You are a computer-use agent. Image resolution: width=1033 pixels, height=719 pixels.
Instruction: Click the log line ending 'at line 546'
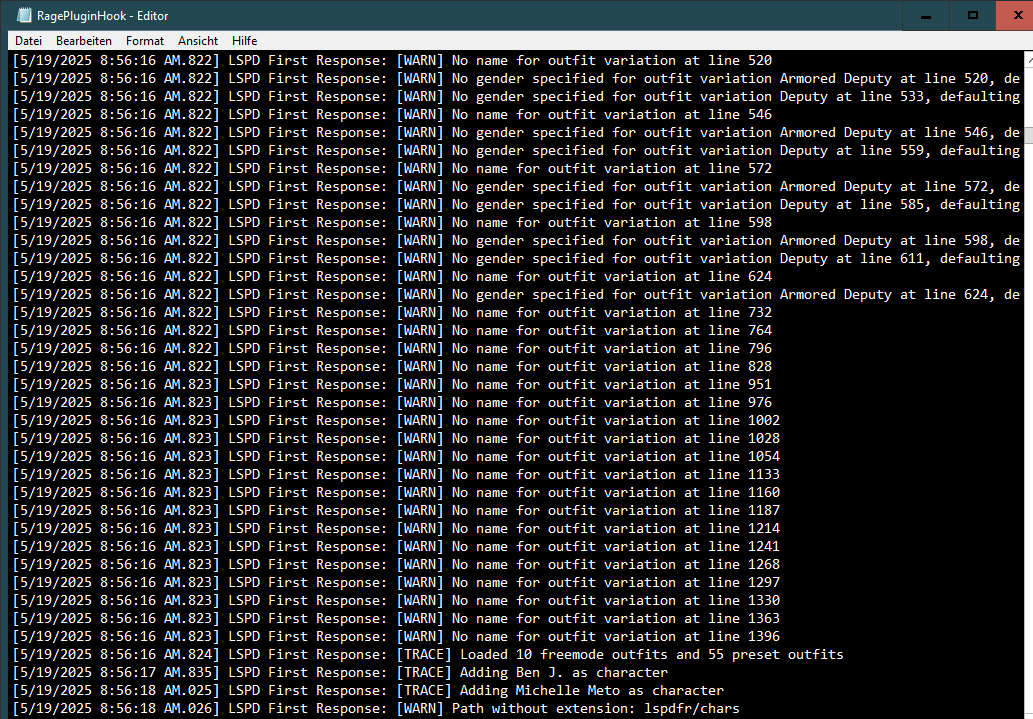tap(392, 115)
